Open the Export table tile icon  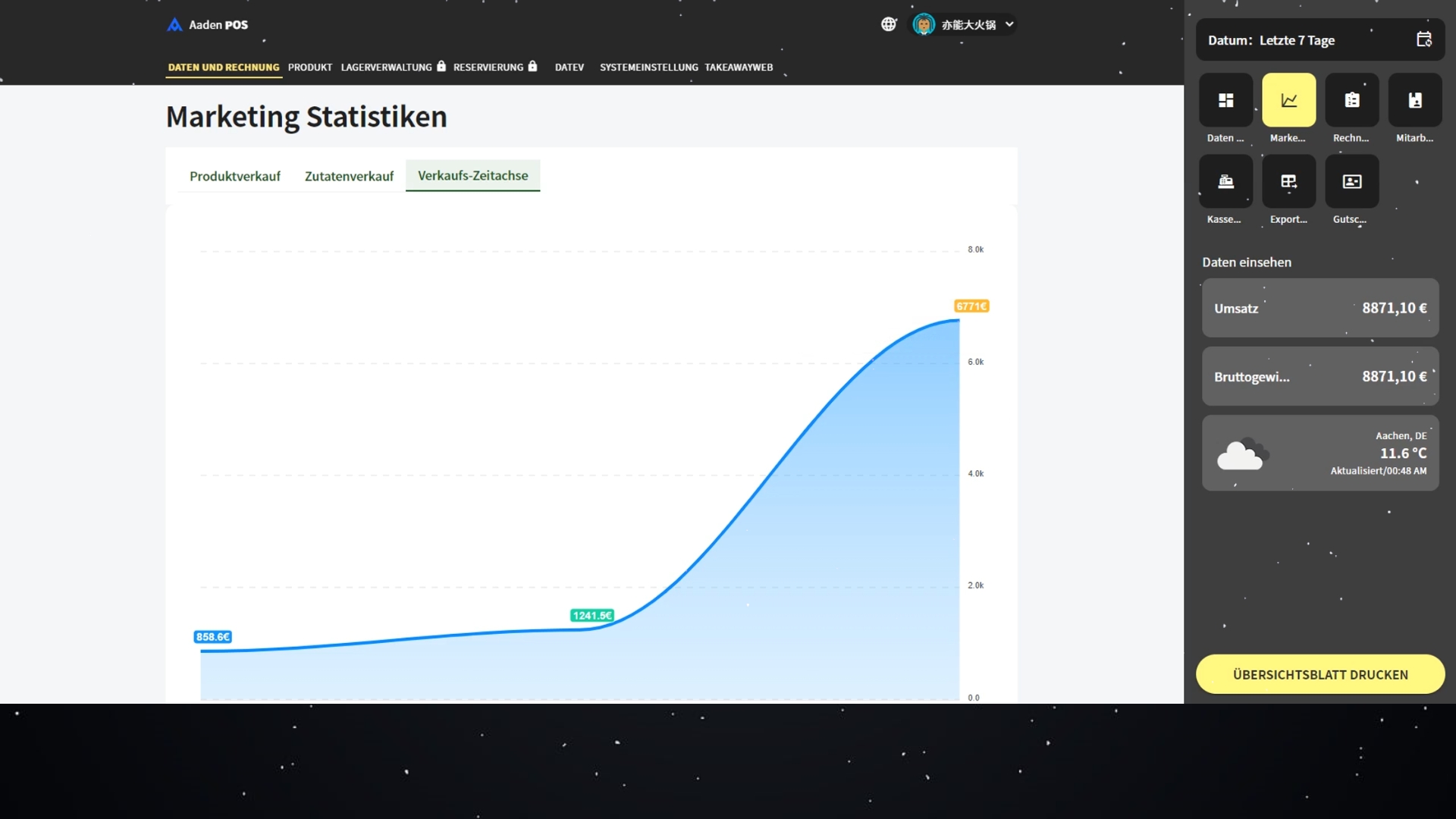[x=1288, y=181]
